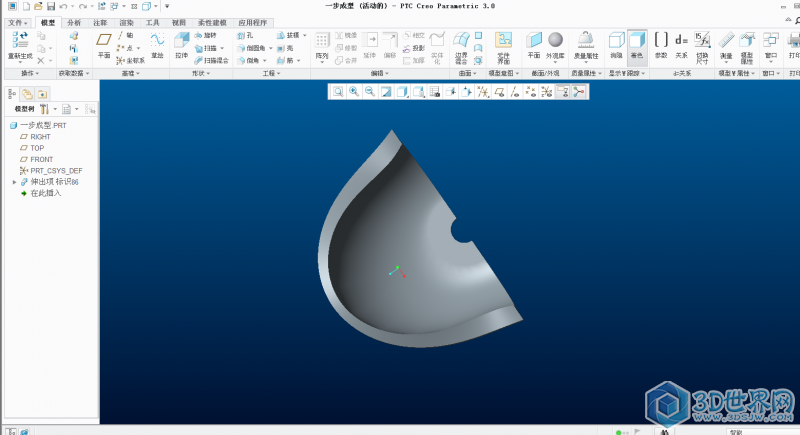Toggle spin center display in graphics toolbar
The image size is (800, 435).
click(x=579, y=92)
